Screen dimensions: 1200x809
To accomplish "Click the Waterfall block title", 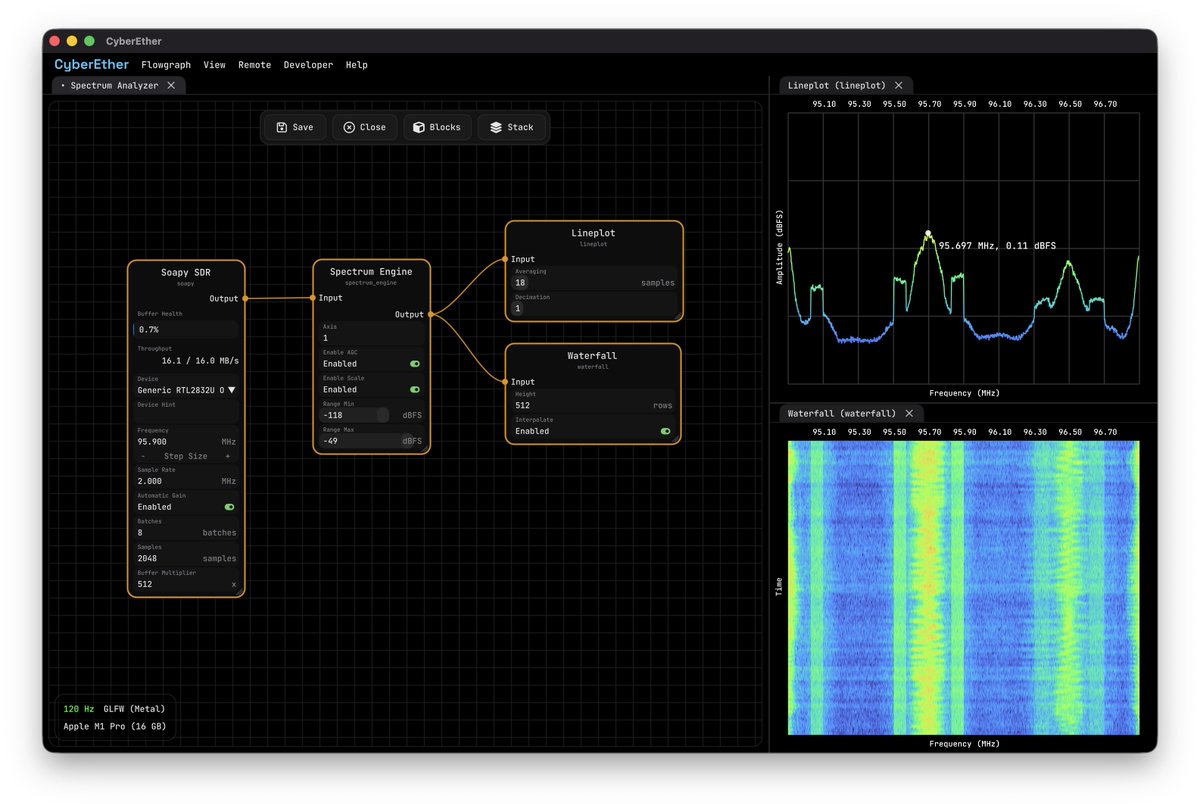I will (x=594, y=356).
